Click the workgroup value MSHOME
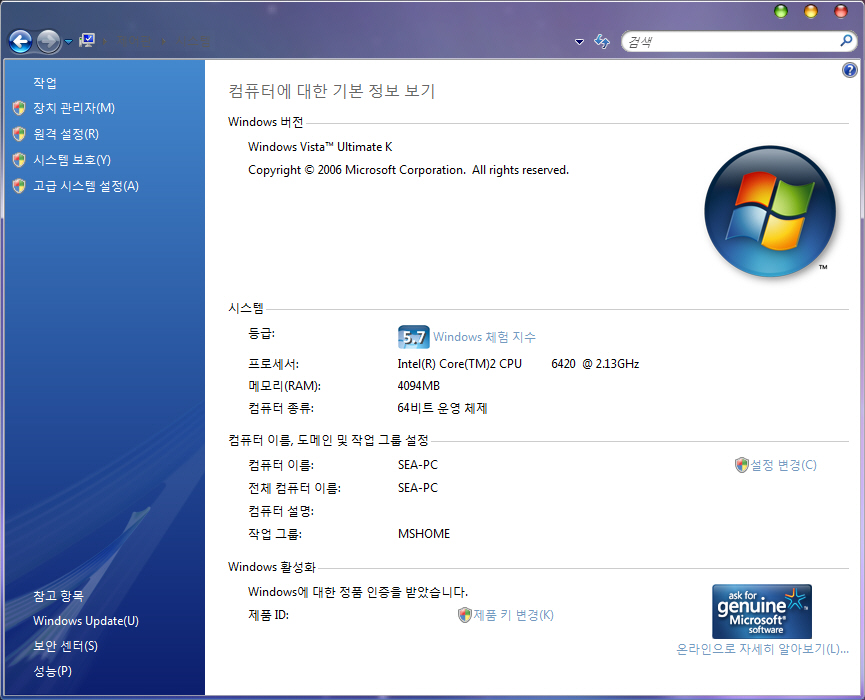Image resolution: width=865 pixels, height=700 pixels. coord(424,534)
